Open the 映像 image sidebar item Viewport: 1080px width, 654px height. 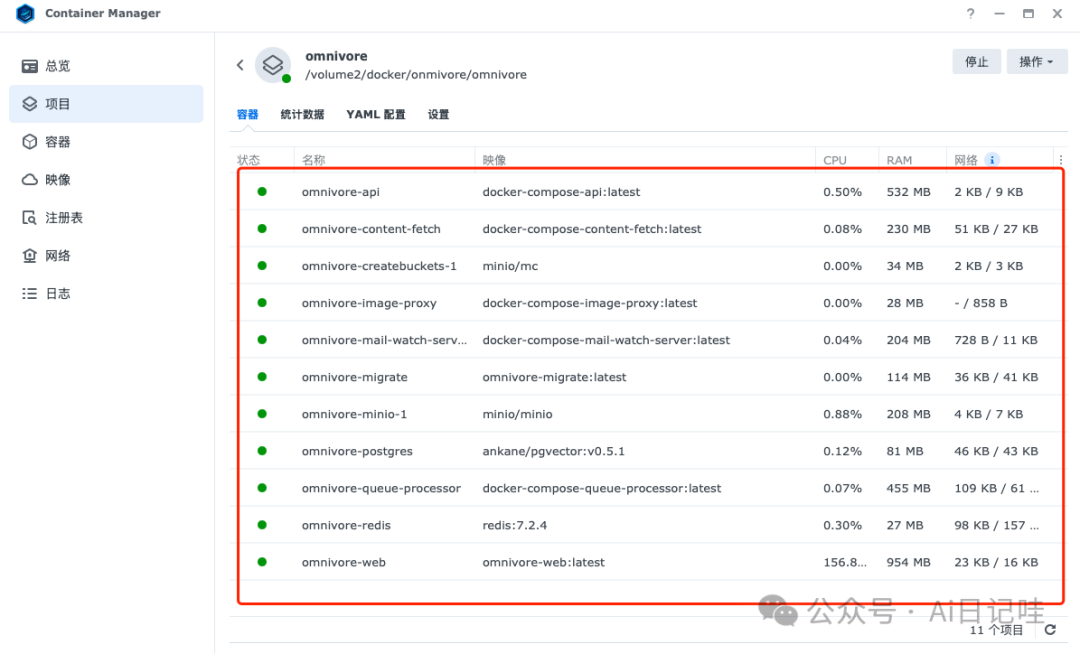click(106, 180)
